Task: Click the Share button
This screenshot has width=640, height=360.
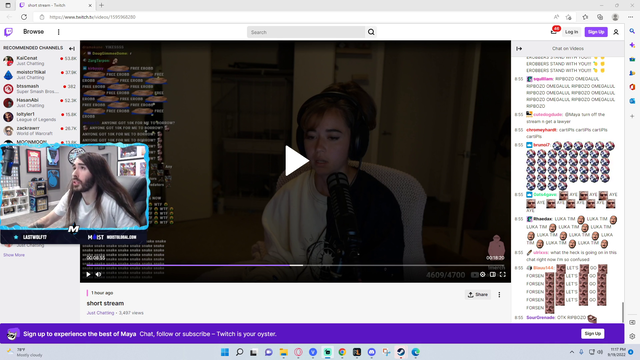Action: tap(478, 294)
